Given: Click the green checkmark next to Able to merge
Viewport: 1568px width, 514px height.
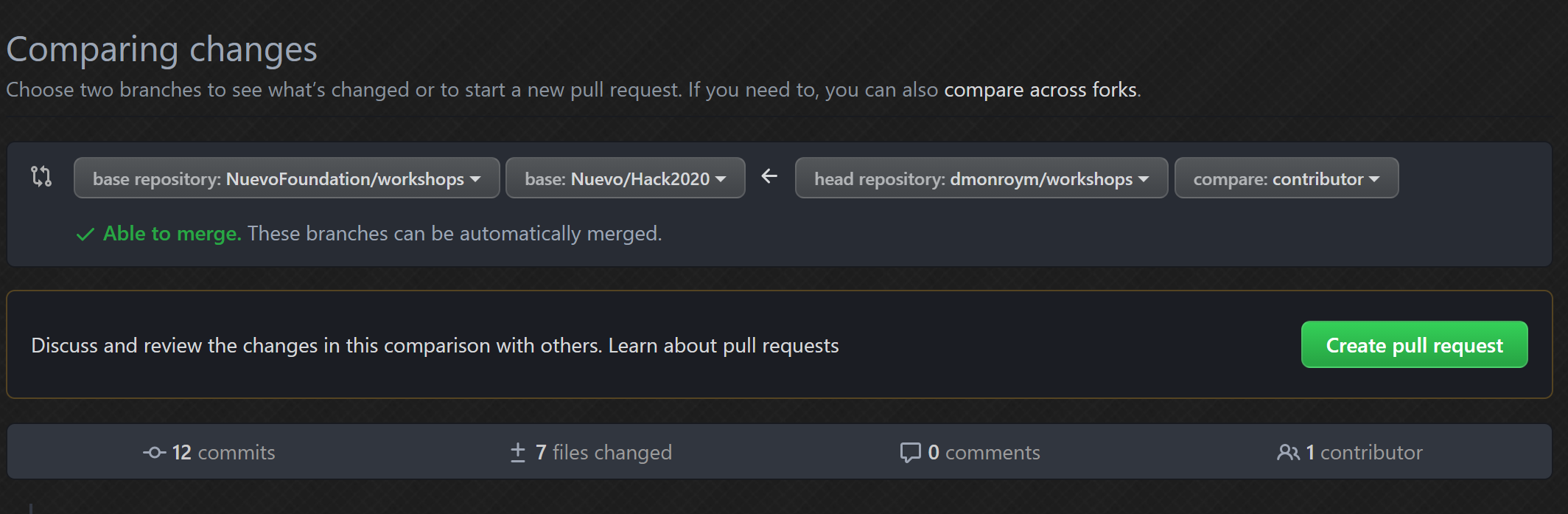Looking at the screenshot, I should (85, 234).
